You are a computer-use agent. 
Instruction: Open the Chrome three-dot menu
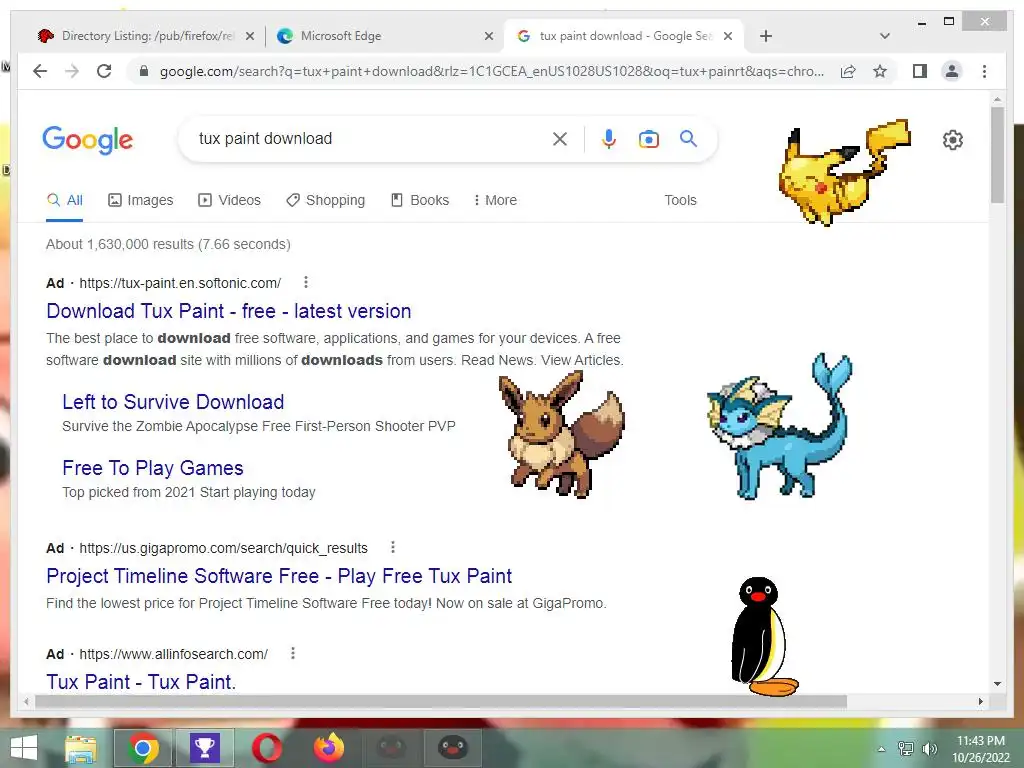(x=984, y=71)
